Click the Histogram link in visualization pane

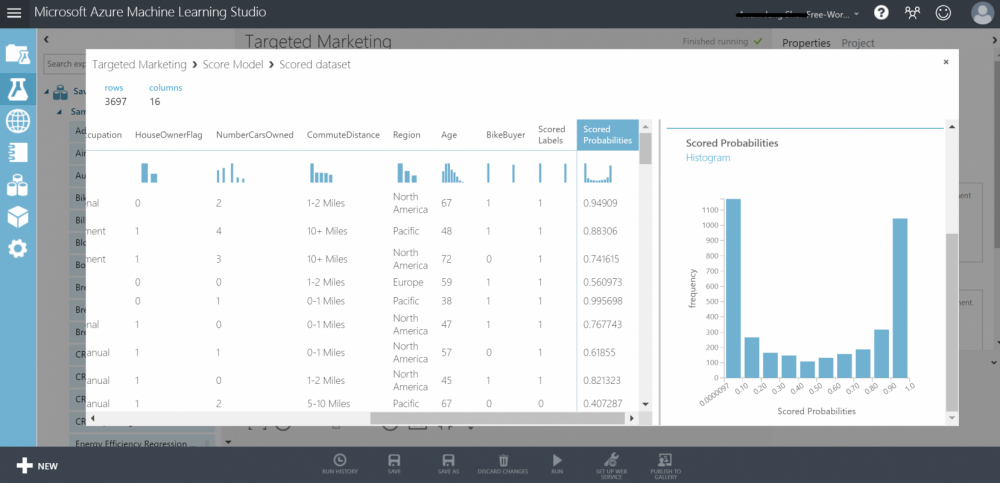[708, 158]
